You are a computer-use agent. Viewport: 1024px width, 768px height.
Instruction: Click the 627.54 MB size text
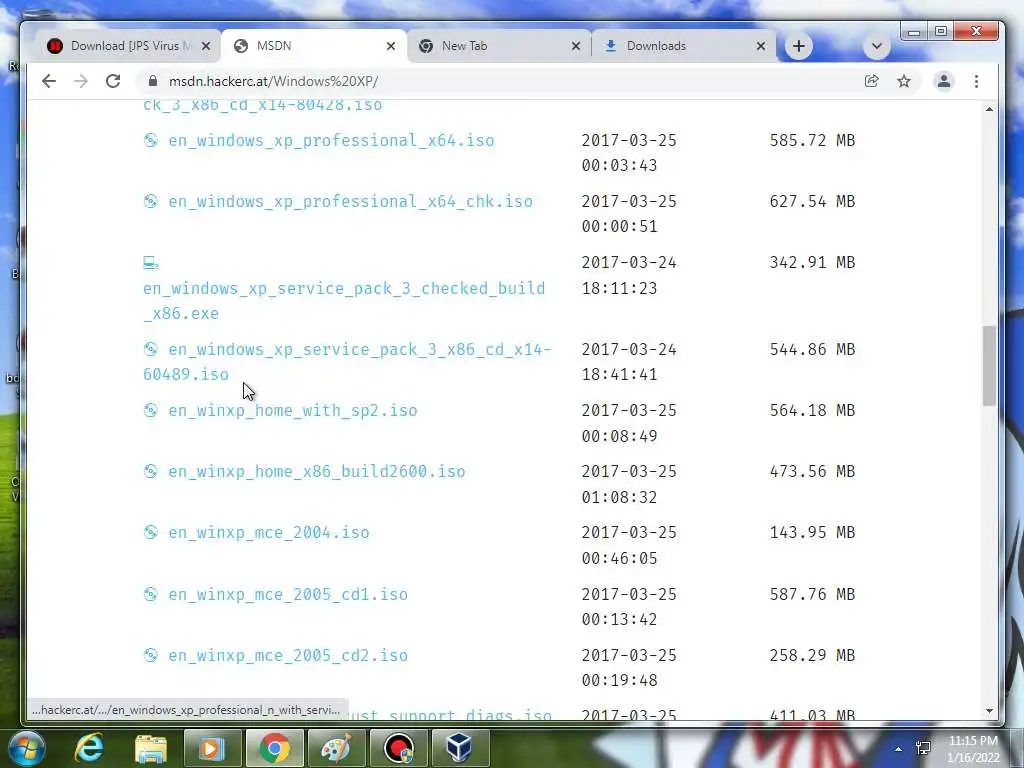[812, 201]
